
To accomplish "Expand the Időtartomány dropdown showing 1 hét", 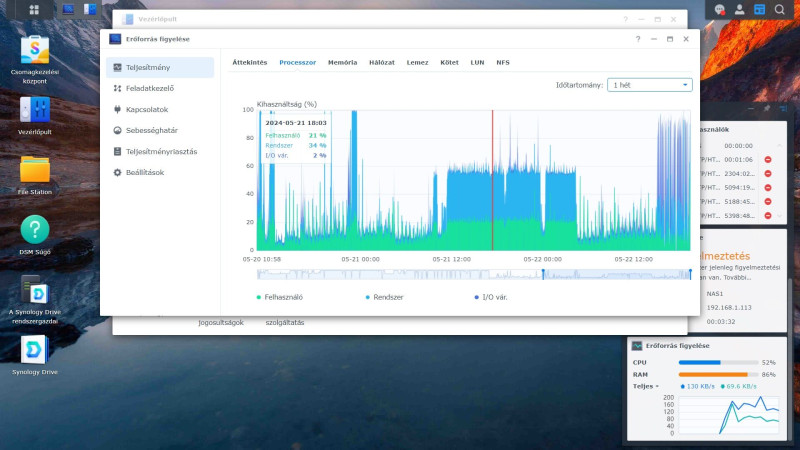I will 649,85.
